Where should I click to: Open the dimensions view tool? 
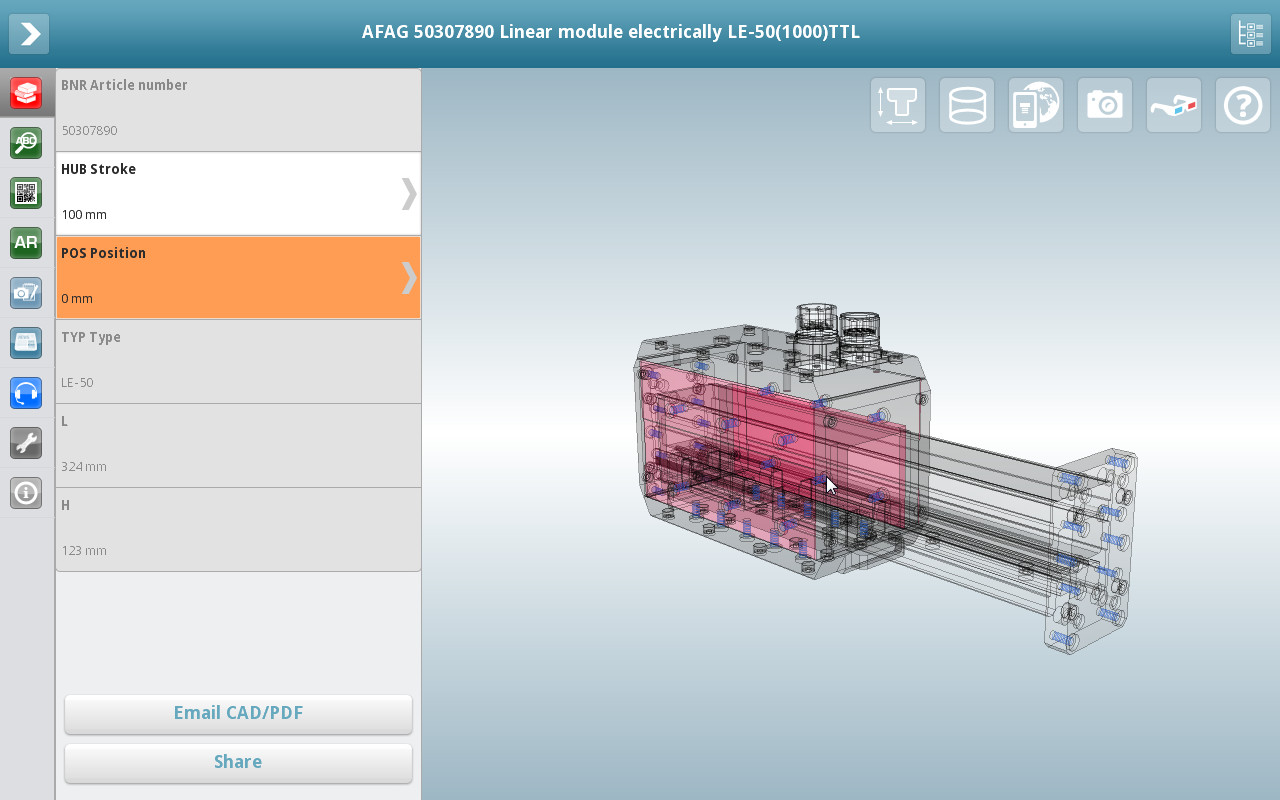coord(898,105)
